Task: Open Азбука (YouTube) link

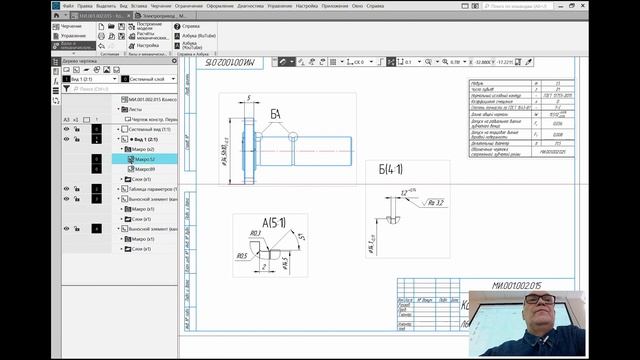Action: (x=188, y=45)
